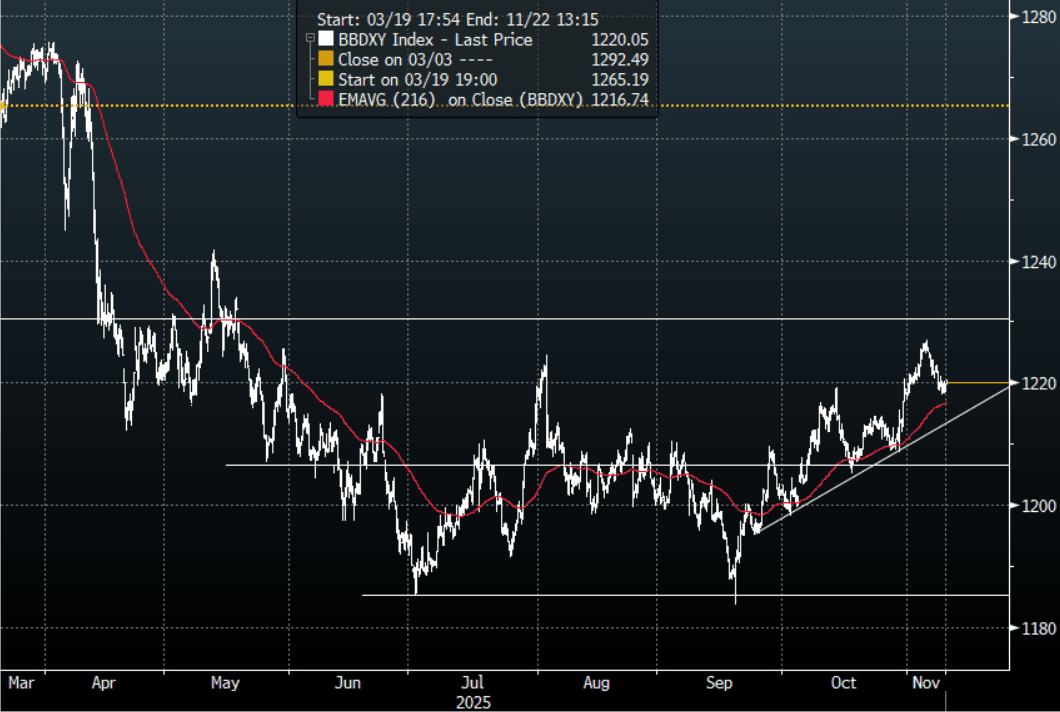Click the yellow Start on 03/19 swatch

click(324, 80)
